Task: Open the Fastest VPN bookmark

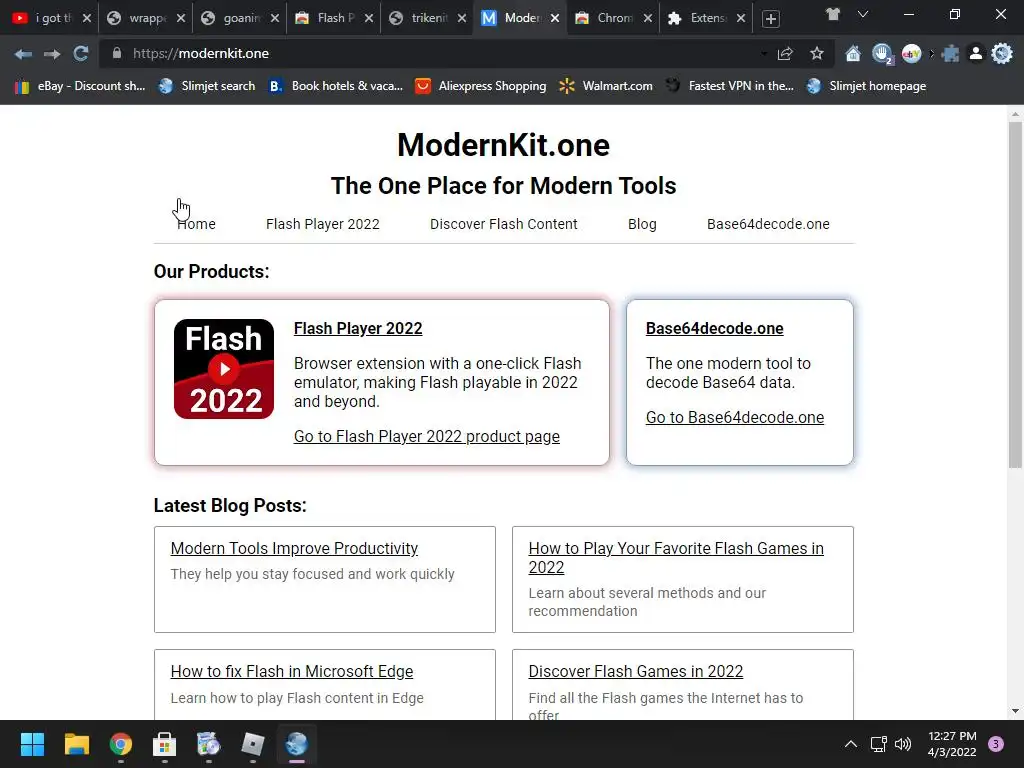Action: tap(729, 86)
